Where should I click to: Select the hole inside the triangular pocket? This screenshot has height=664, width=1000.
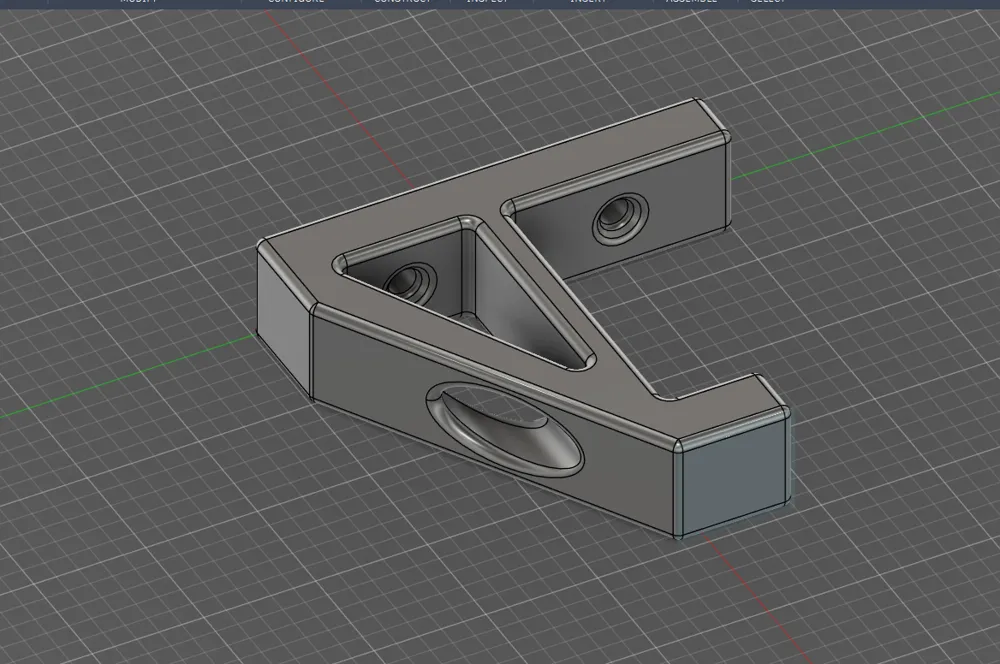pyautogui.click(x=410, y=281)
